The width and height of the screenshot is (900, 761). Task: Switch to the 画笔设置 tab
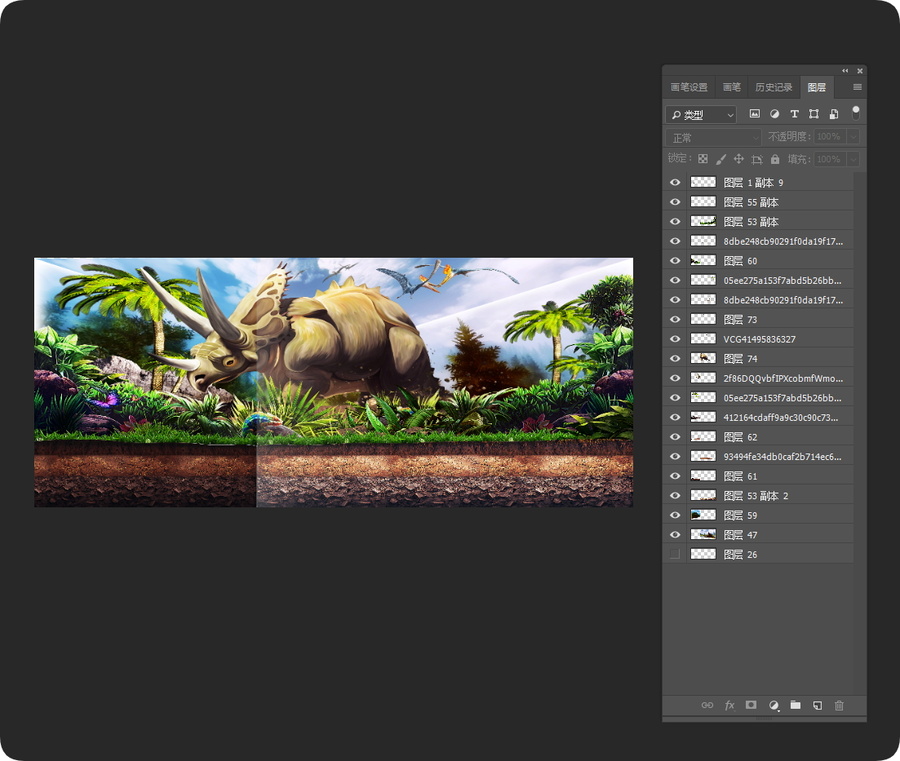[689, 87]
